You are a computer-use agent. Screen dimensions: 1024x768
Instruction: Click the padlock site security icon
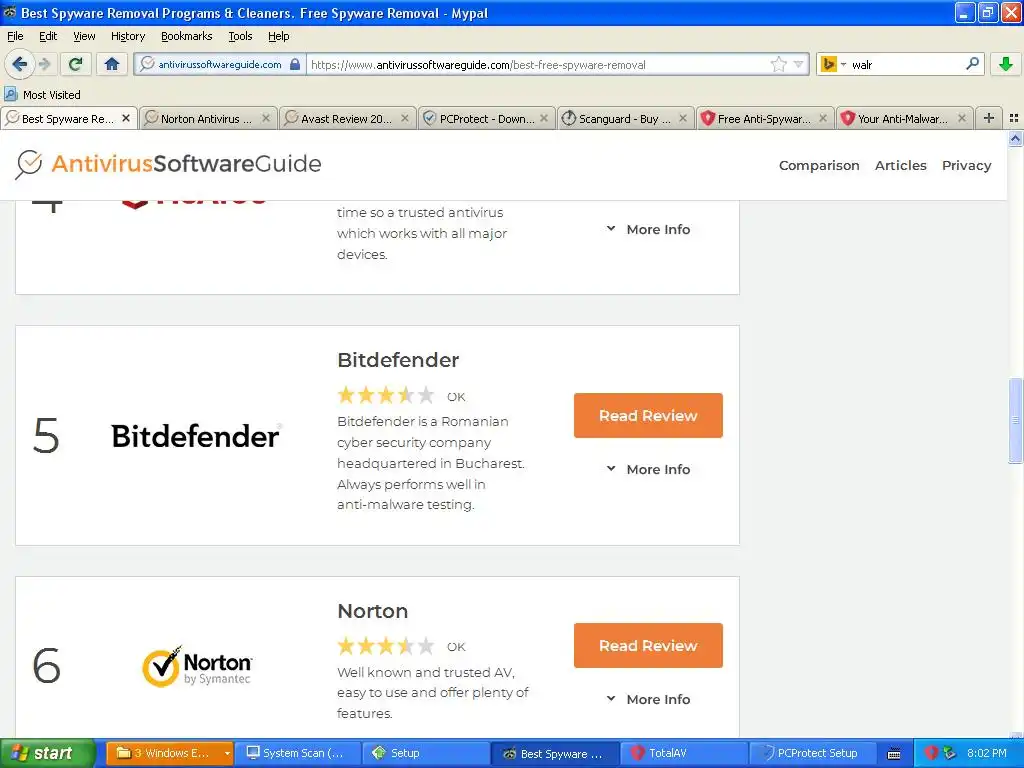(x=295, y=64)
